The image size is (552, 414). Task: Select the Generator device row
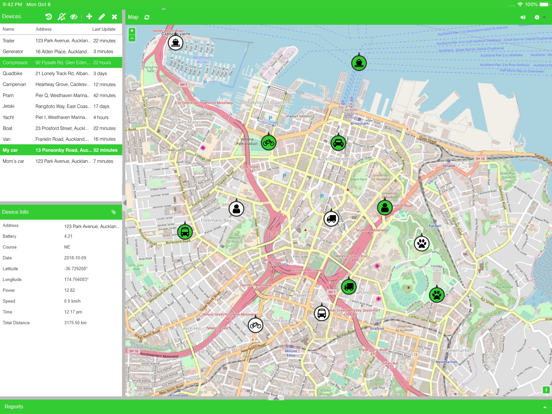[x=61, y=51]
